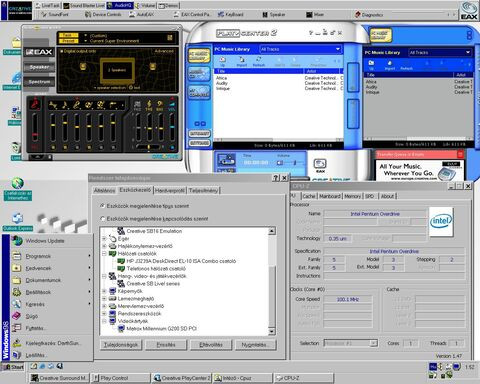Viewport: 480px width, 384px height.
Task: Open the Spectrum panel in Surround Mixer
Action: (39, 82)
